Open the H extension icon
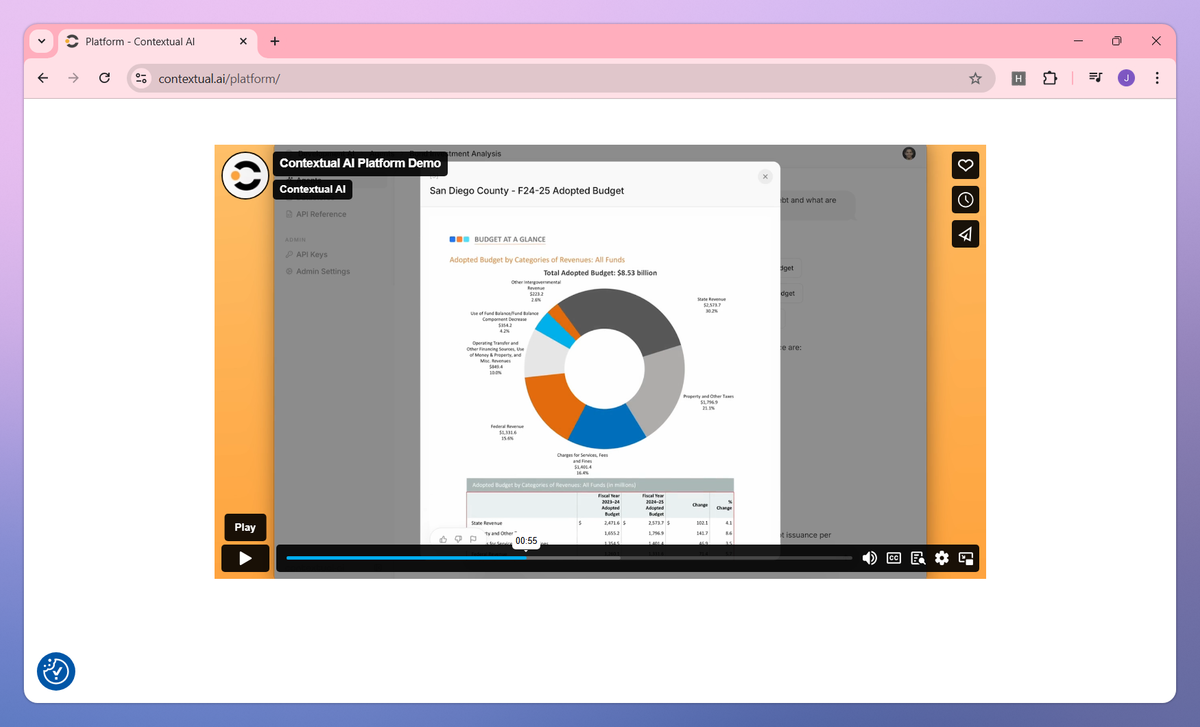 (x=1018, y=78)
